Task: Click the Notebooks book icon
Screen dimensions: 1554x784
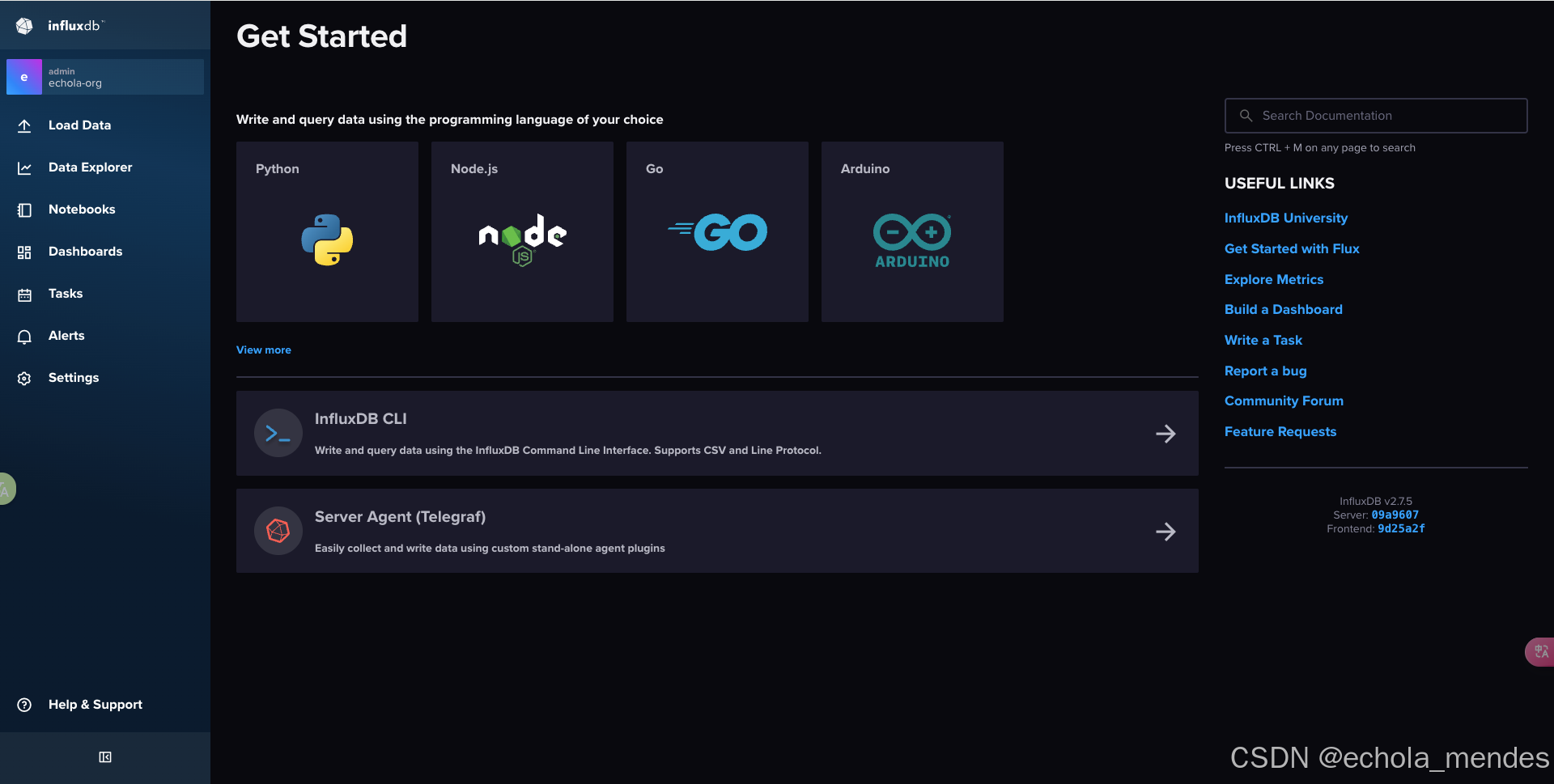Action: tap(24, 210)
